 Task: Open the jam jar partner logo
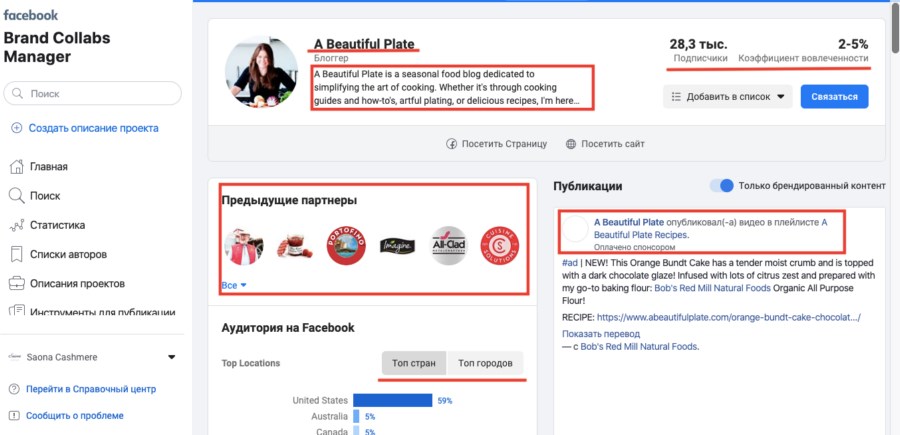click(x=295, y=247)
